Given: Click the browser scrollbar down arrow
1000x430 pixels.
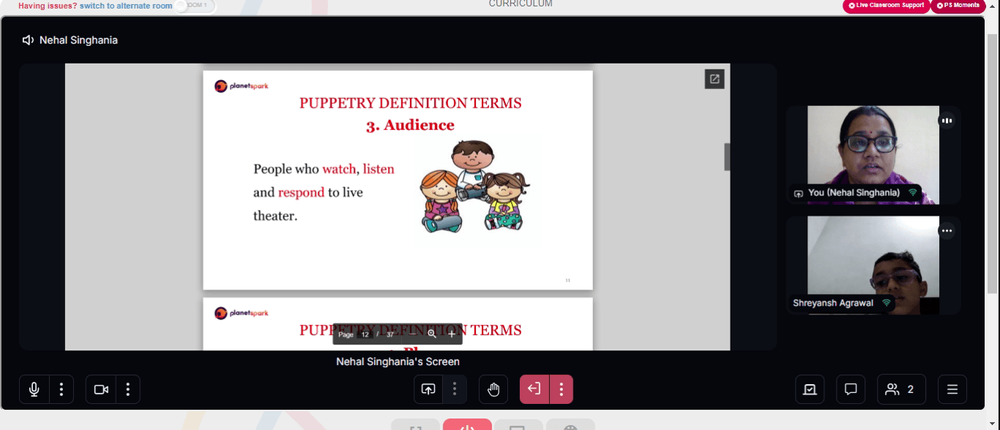Looking at the screenshot, I should (x=994, y=424).
